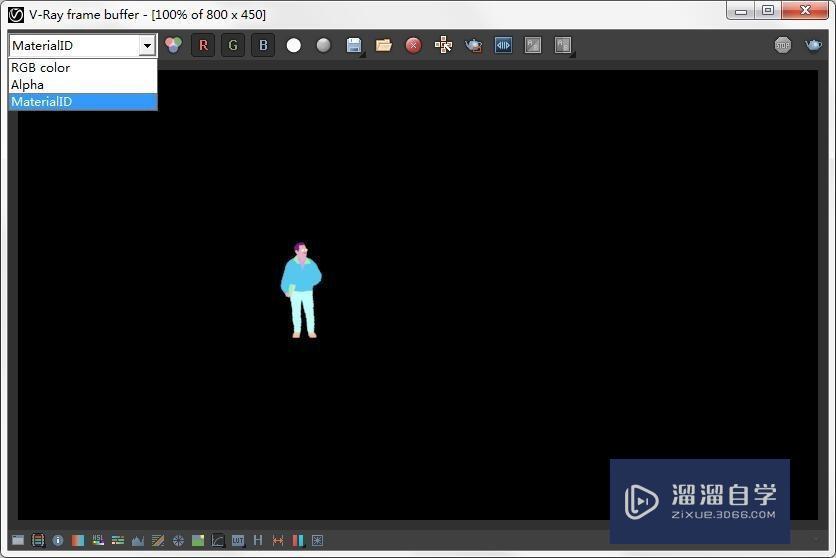Viewport: 836px width, 558px height.
Task: Toggle white balance gradient icon
Action: [x=78, y=540]
